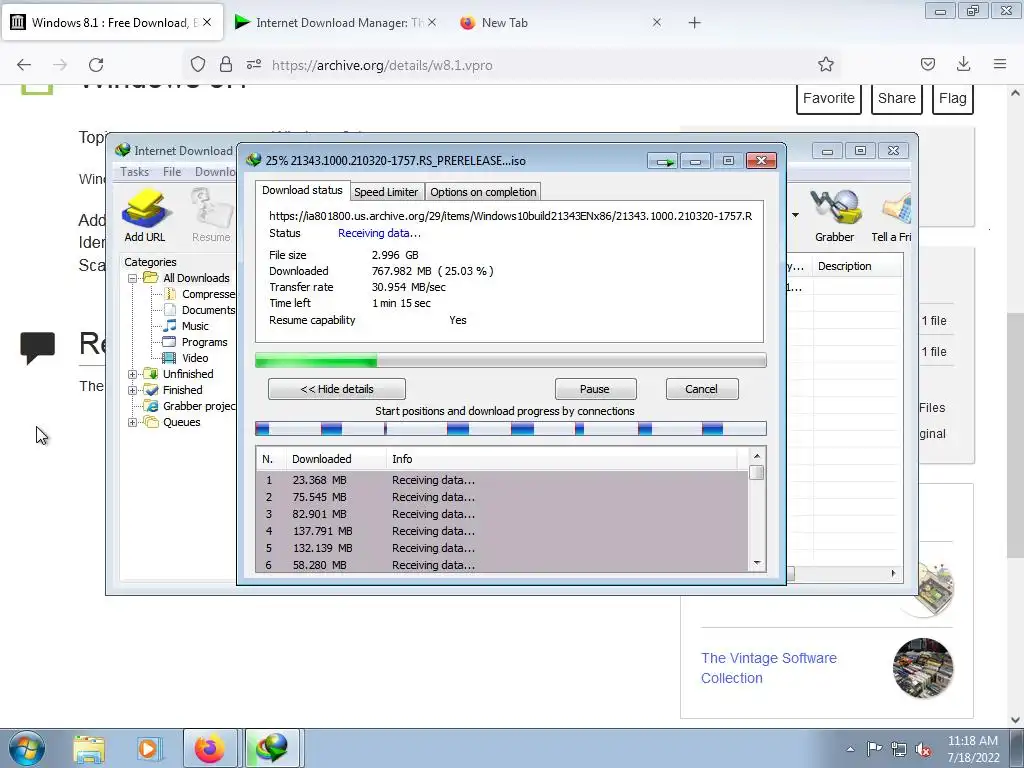
Task: Switch to the Speed Limiter tab
Action: coord(386,192)
